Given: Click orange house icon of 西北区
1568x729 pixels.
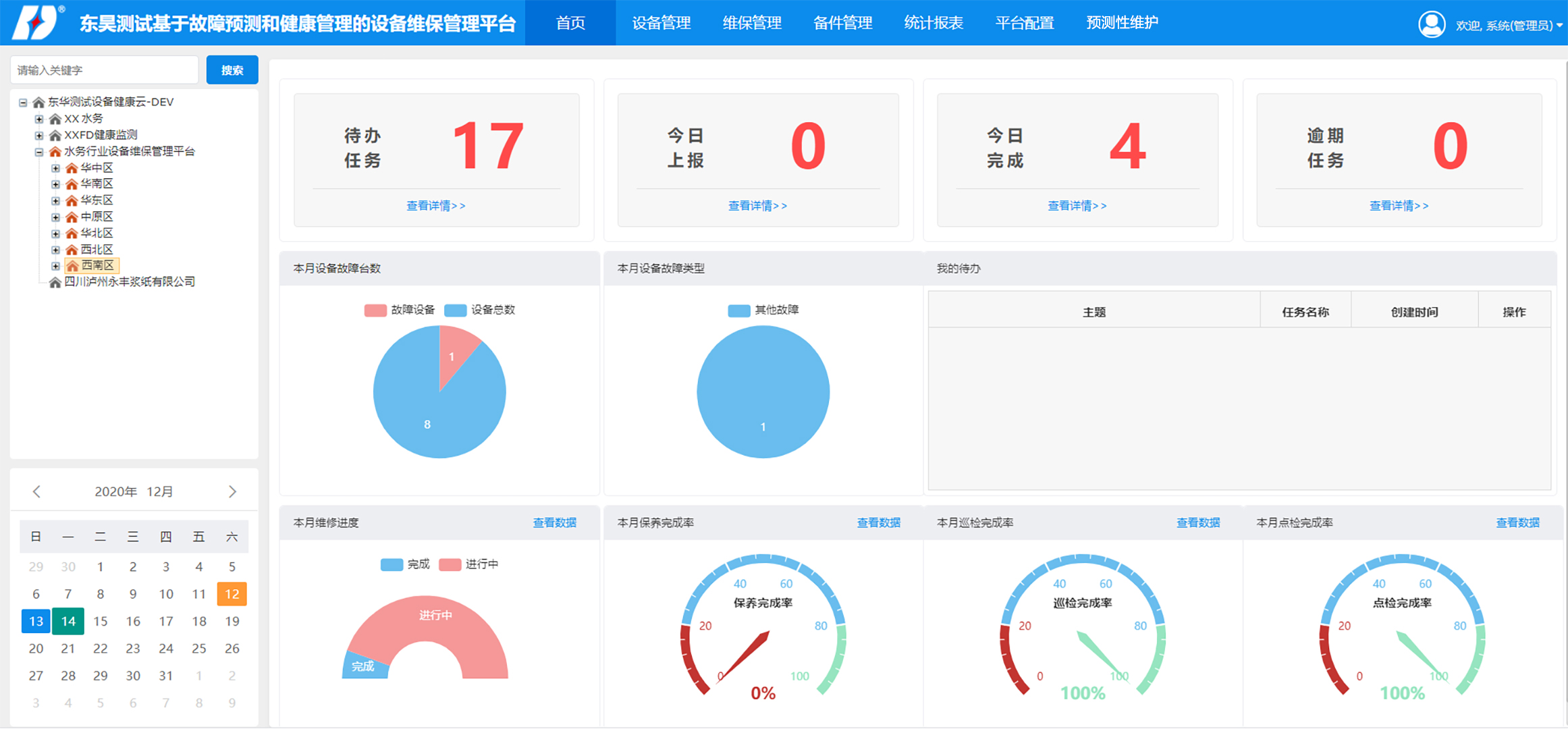Looking at the screenshot, I should (72, 250).
